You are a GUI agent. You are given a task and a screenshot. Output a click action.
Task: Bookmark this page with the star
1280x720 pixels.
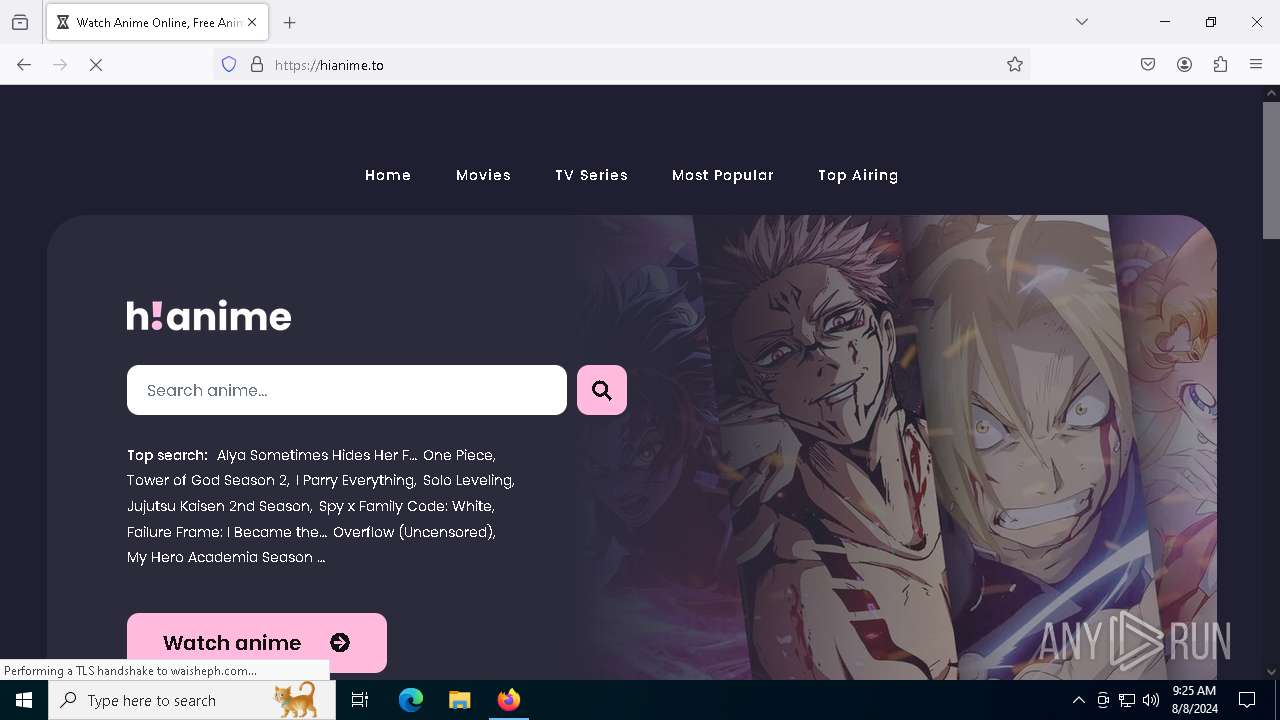(x=1015, y=65)
